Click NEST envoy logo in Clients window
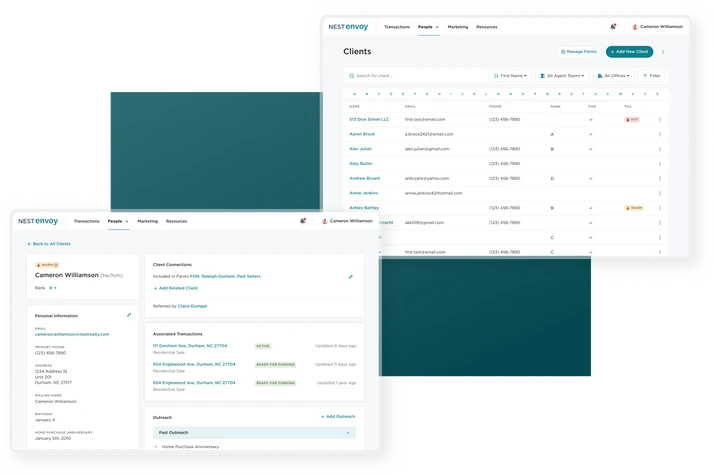Screen dimensions: 714x475 coord(348,27)
